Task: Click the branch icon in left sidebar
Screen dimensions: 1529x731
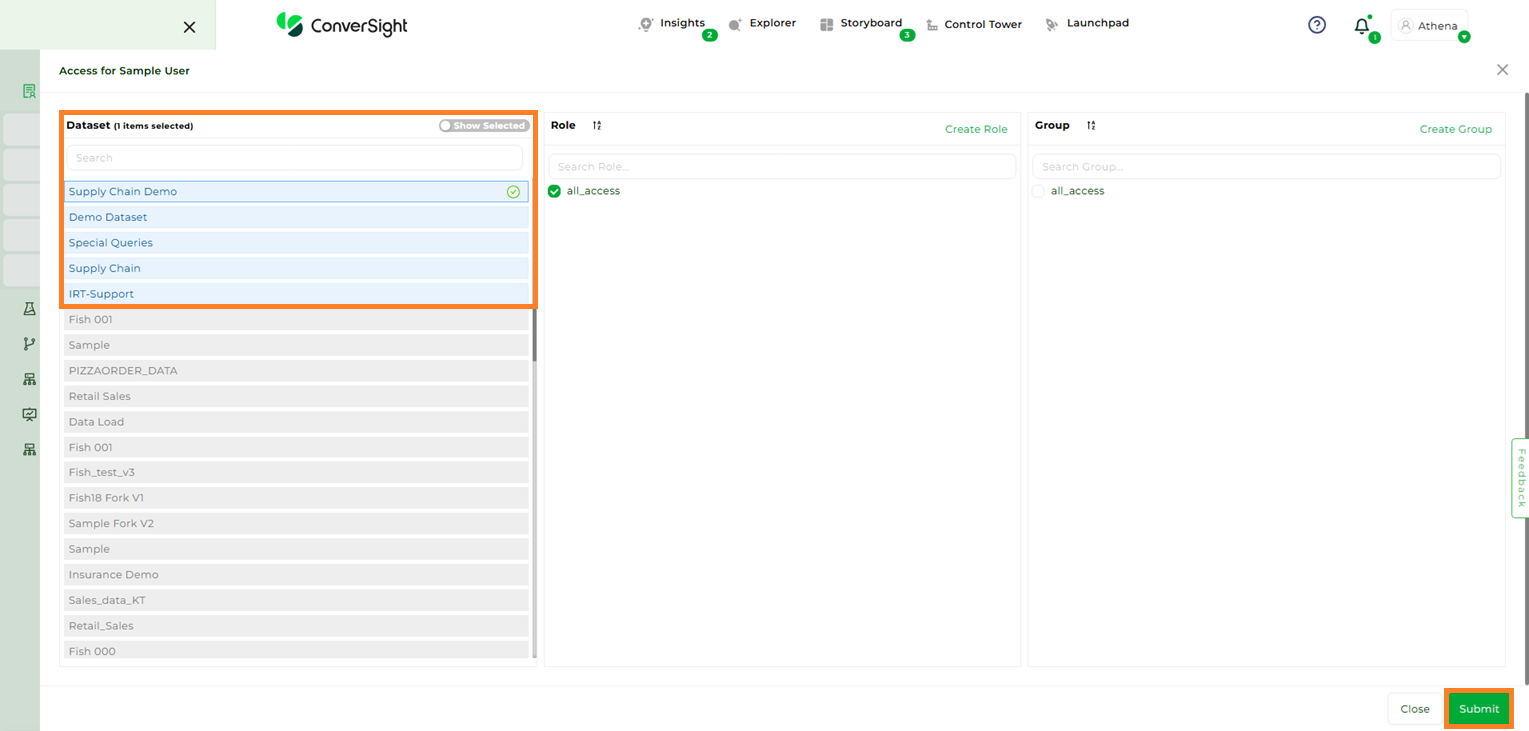Action: click(x=30, y=344)
